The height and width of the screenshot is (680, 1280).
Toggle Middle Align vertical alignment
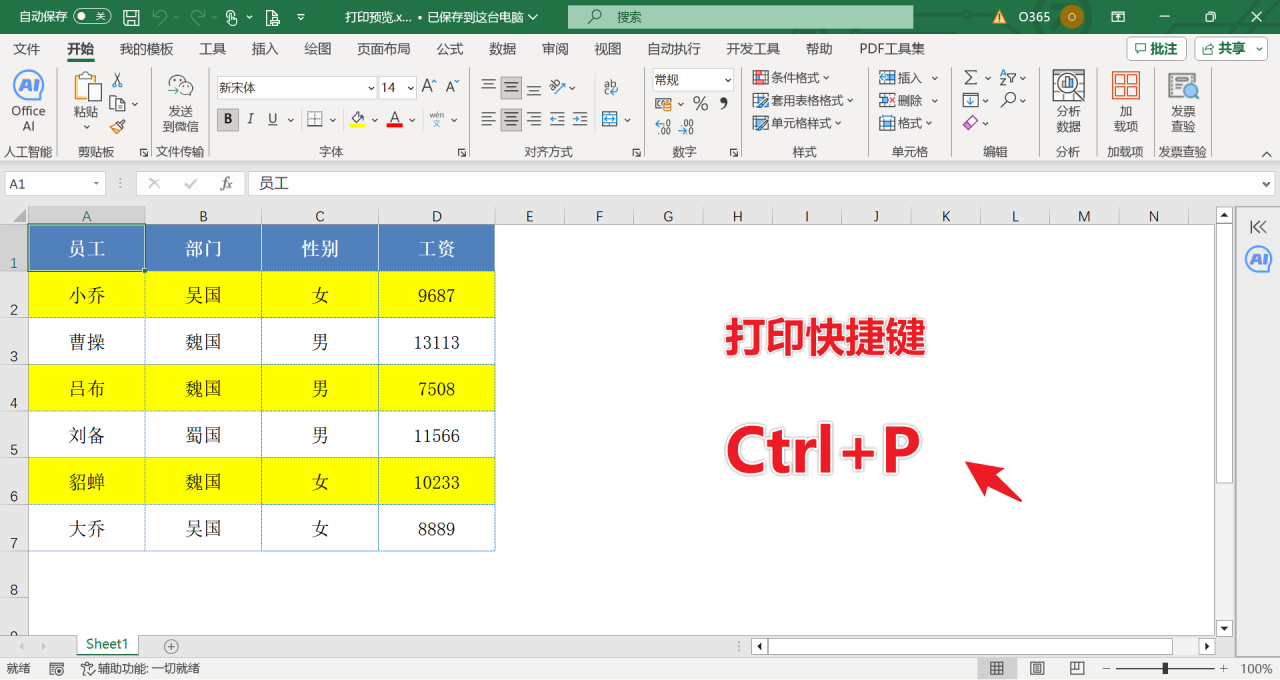511,88
